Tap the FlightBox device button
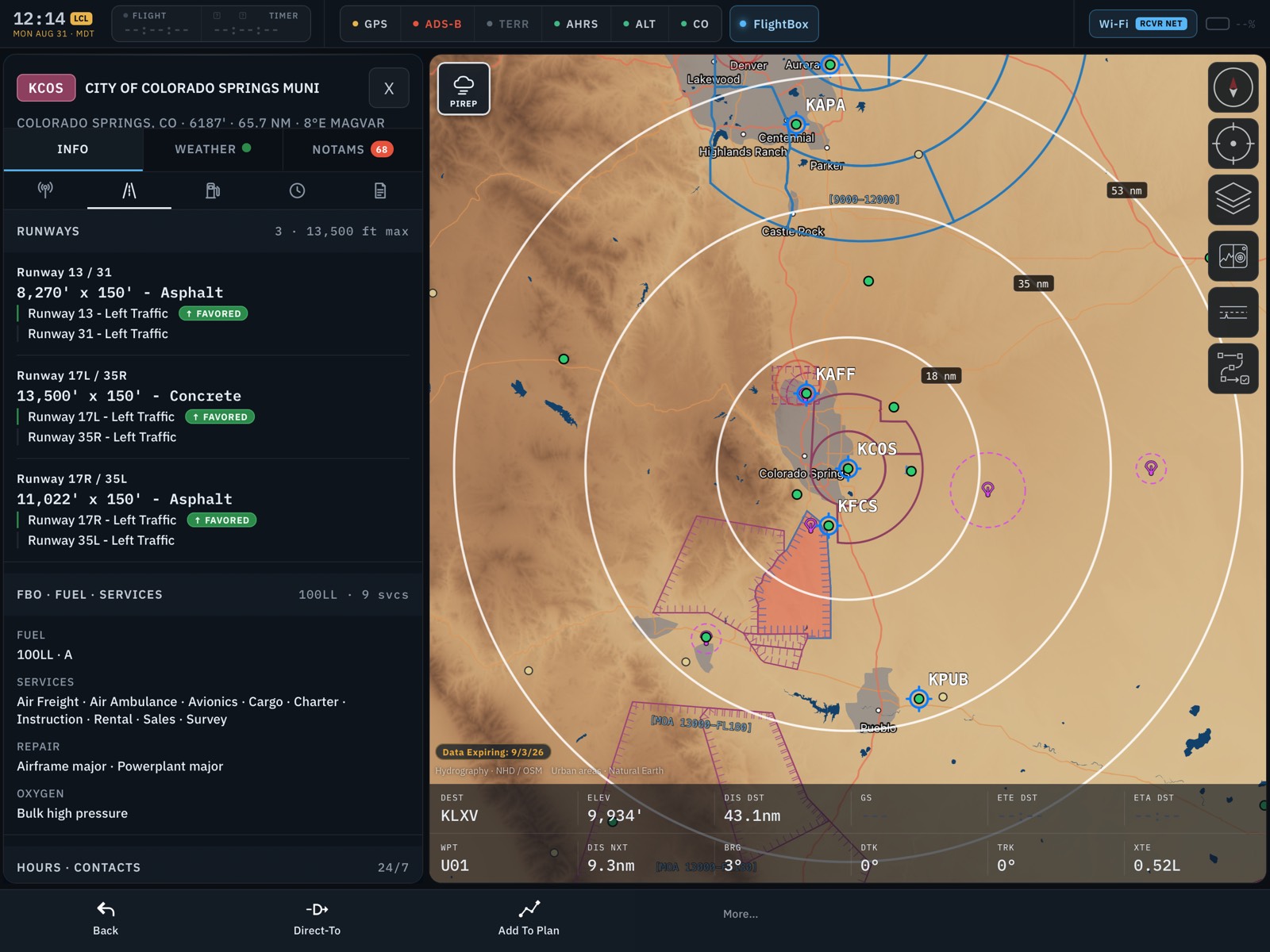 tap(774, 24)
